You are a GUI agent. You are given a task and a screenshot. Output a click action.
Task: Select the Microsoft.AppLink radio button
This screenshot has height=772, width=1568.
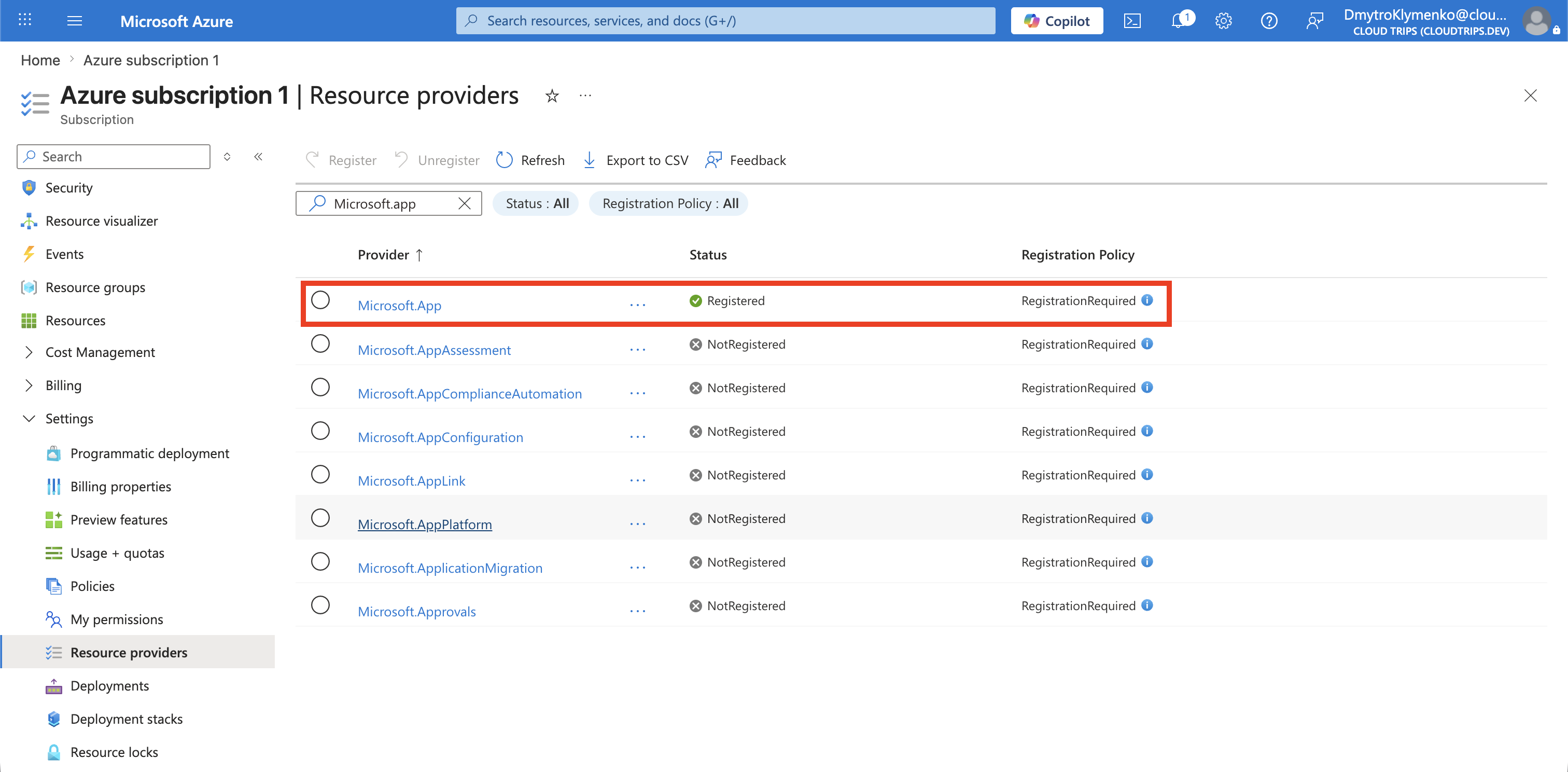coord(320,474)
